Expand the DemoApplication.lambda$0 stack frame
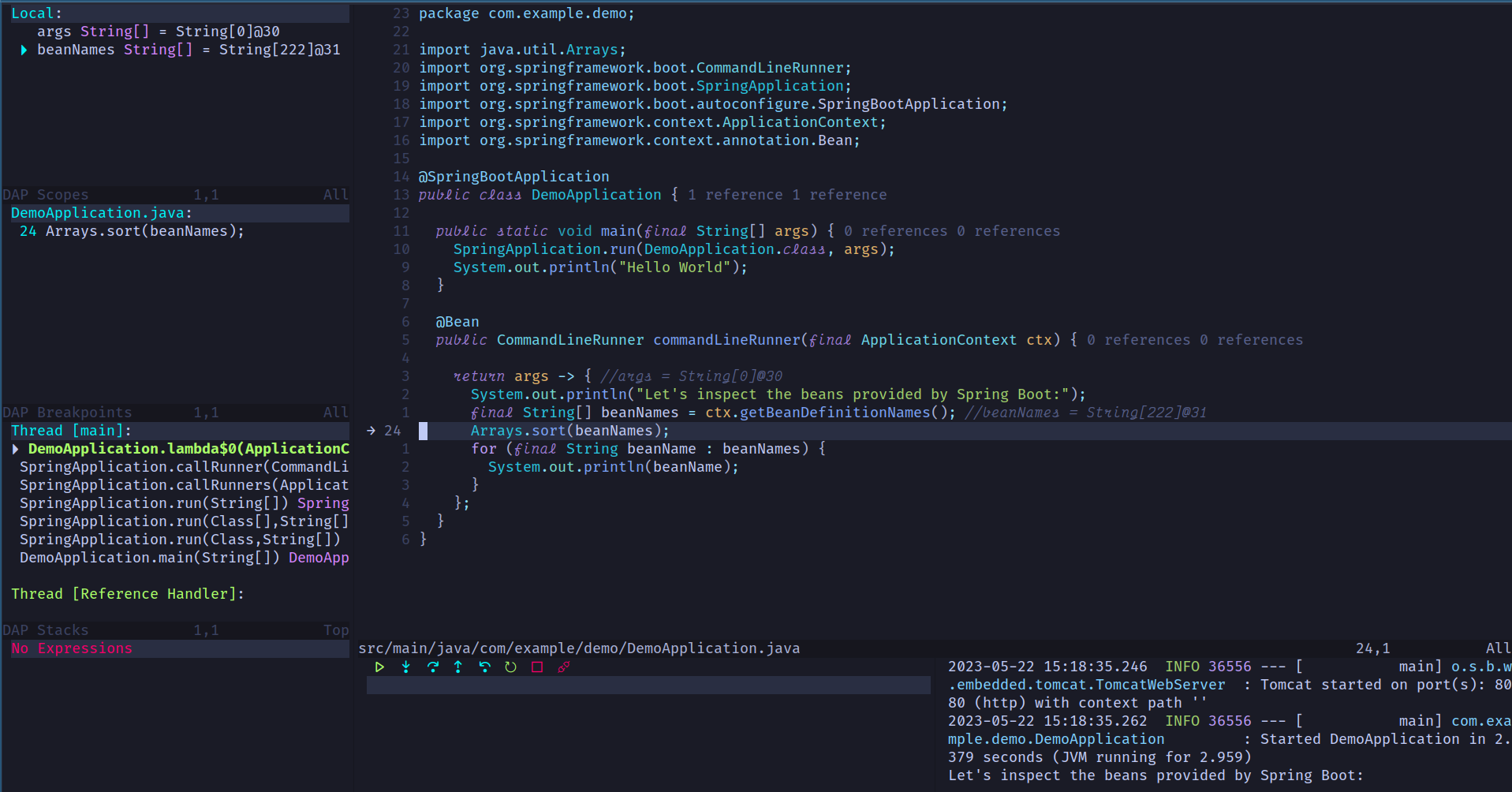The image size is (1512, 792). [x=15, y=449]
